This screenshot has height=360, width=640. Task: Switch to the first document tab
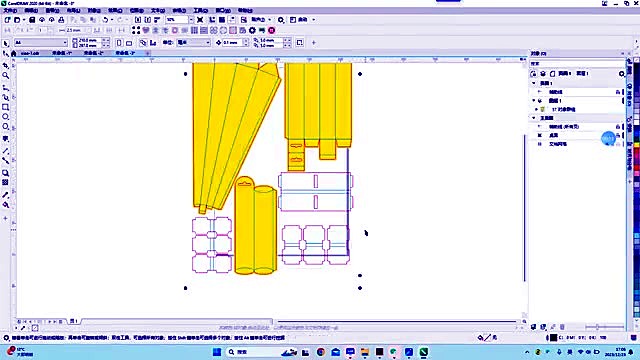(x=30, y=53)
